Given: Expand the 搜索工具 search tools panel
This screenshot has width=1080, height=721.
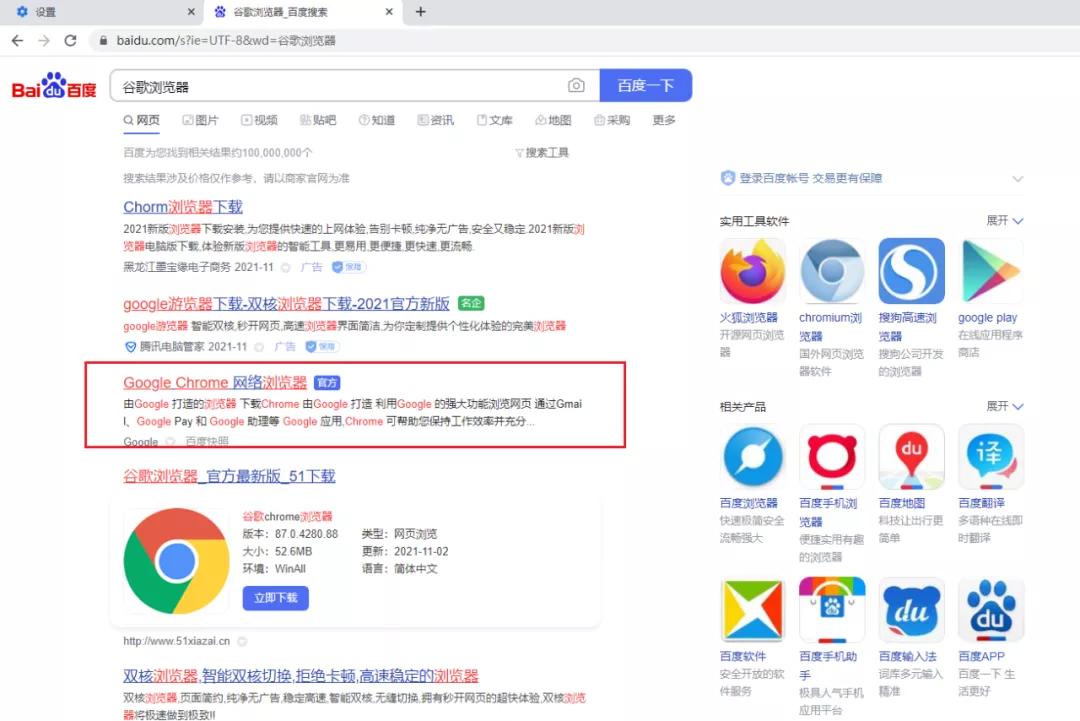Looking at the screenshot, I should pos(541,152).
